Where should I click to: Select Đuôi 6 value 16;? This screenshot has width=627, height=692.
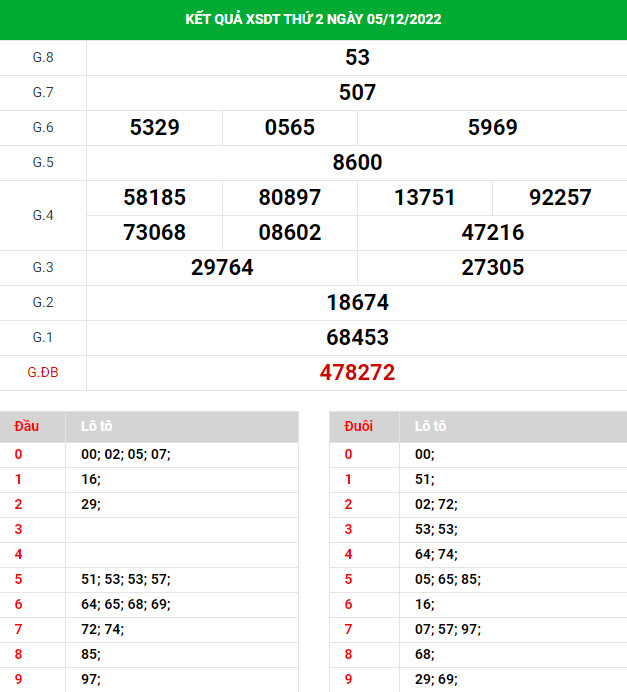[x=424, y=605]
